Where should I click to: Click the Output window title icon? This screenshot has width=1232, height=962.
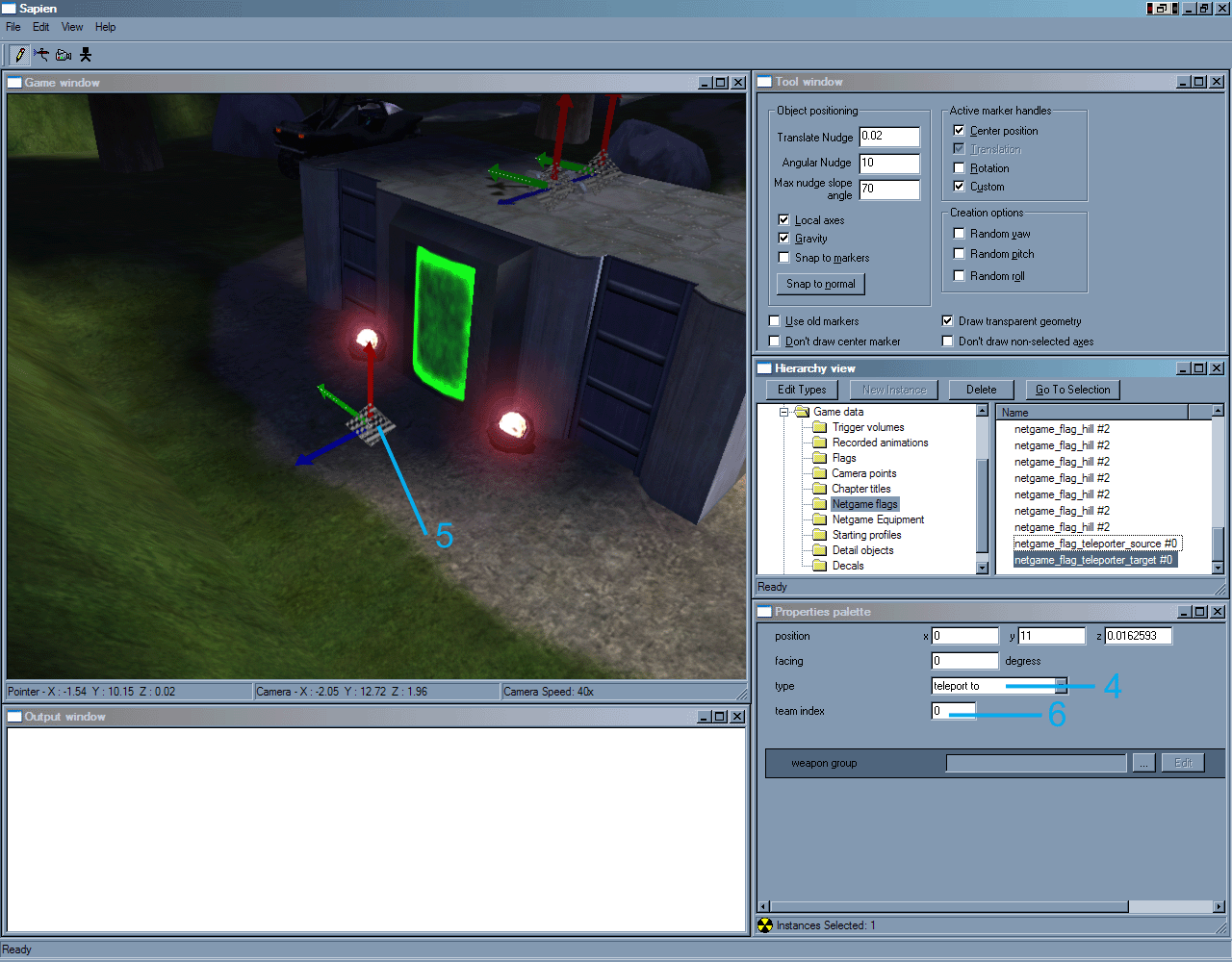click(x=14, y=717)
